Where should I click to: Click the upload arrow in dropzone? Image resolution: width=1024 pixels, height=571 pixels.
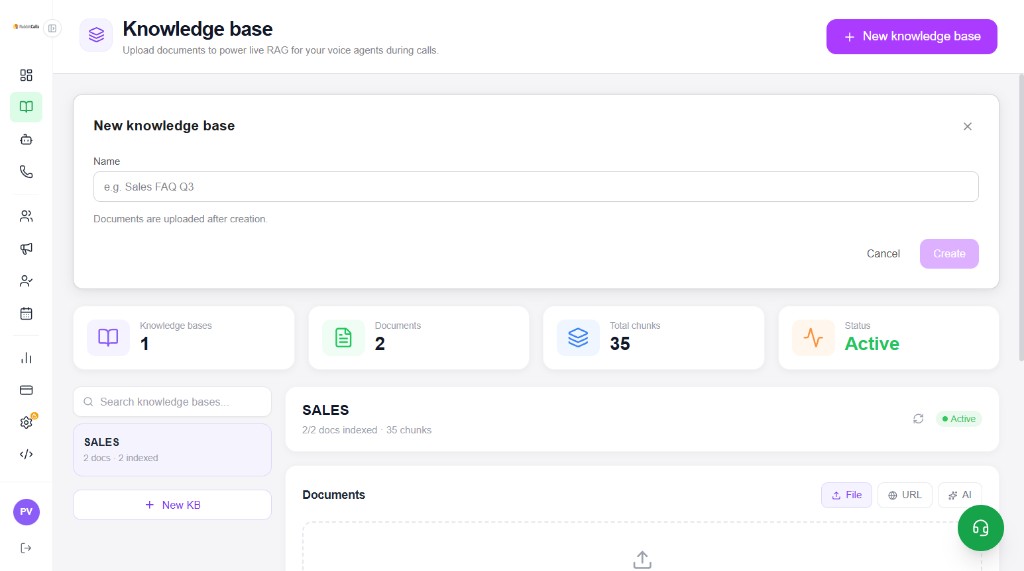pos(642,559)
